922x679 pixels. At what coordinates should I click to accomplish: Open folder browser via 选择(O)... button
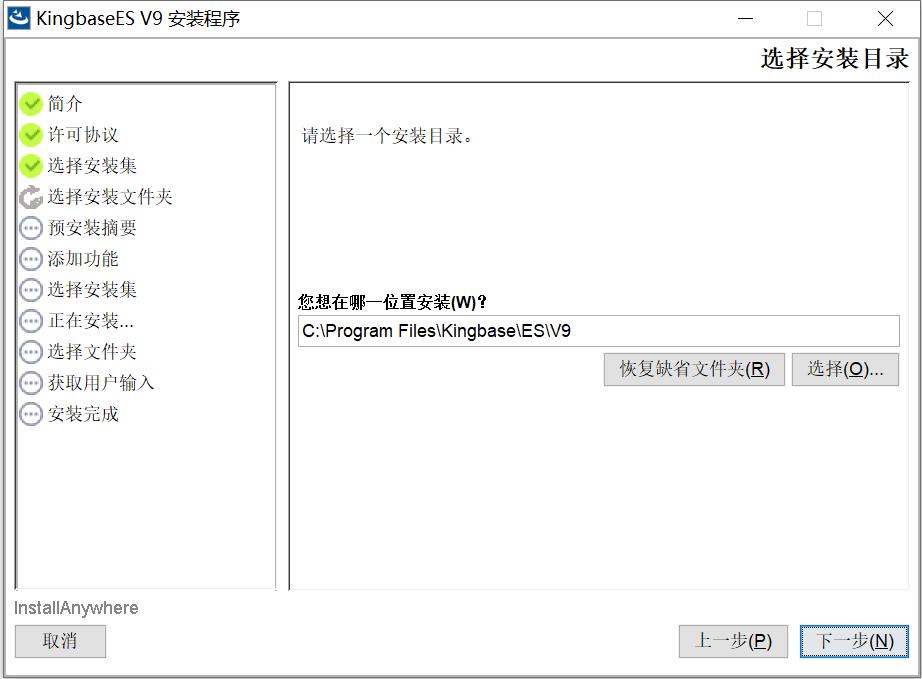pos(845,369)
